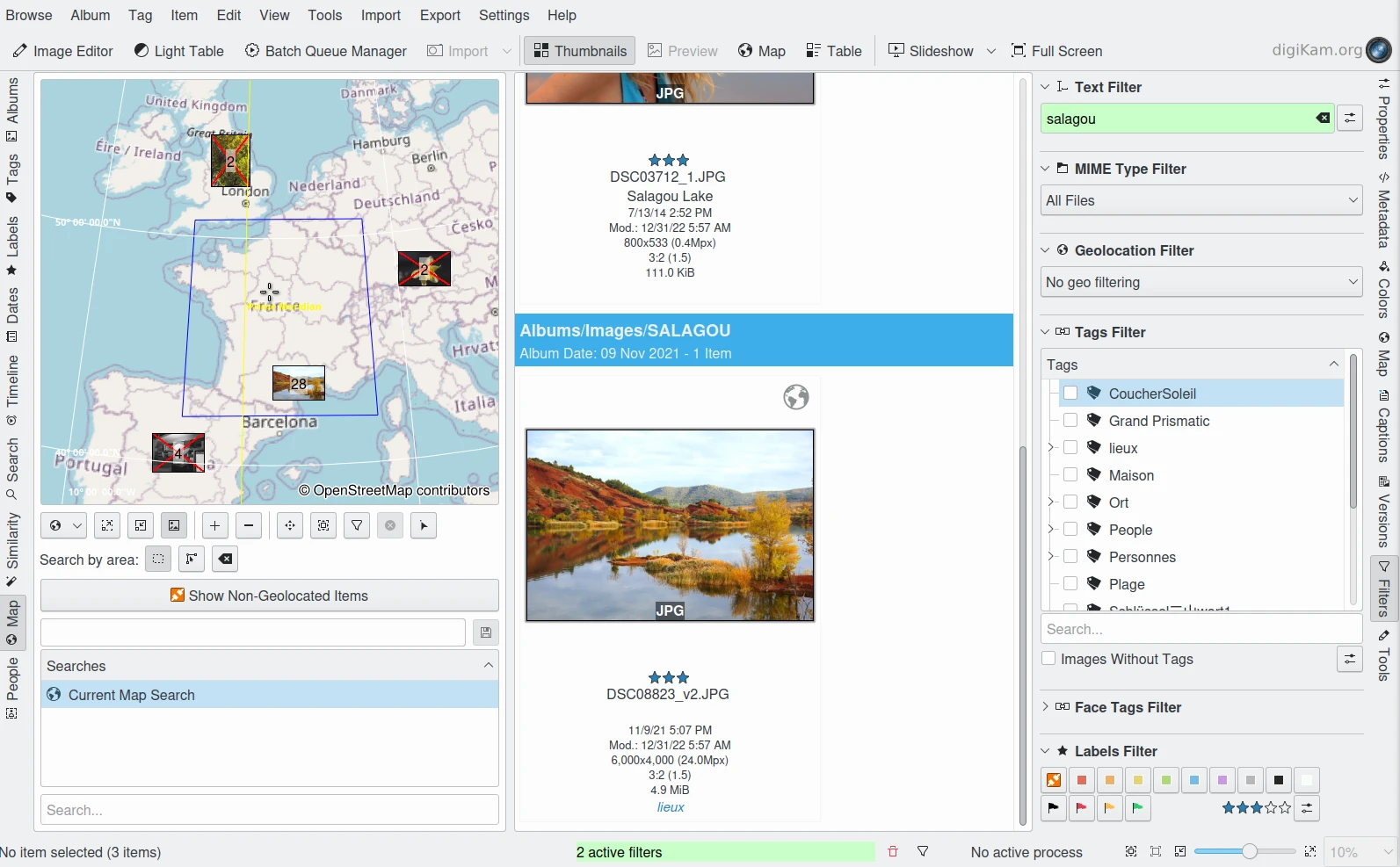
Task: Click globe icon on DSC08823_v2 thumbnail
Action: (795, 398)
